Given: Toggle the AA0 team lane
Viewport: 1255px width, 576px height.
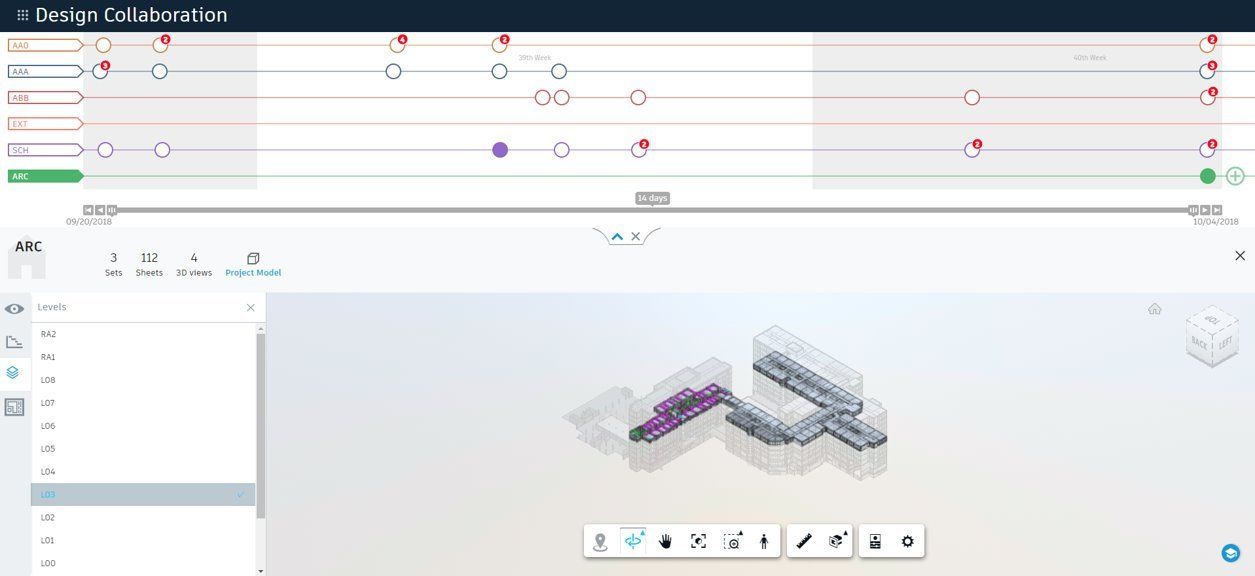Looking at the screenshot, I should (x=45, y=45).
